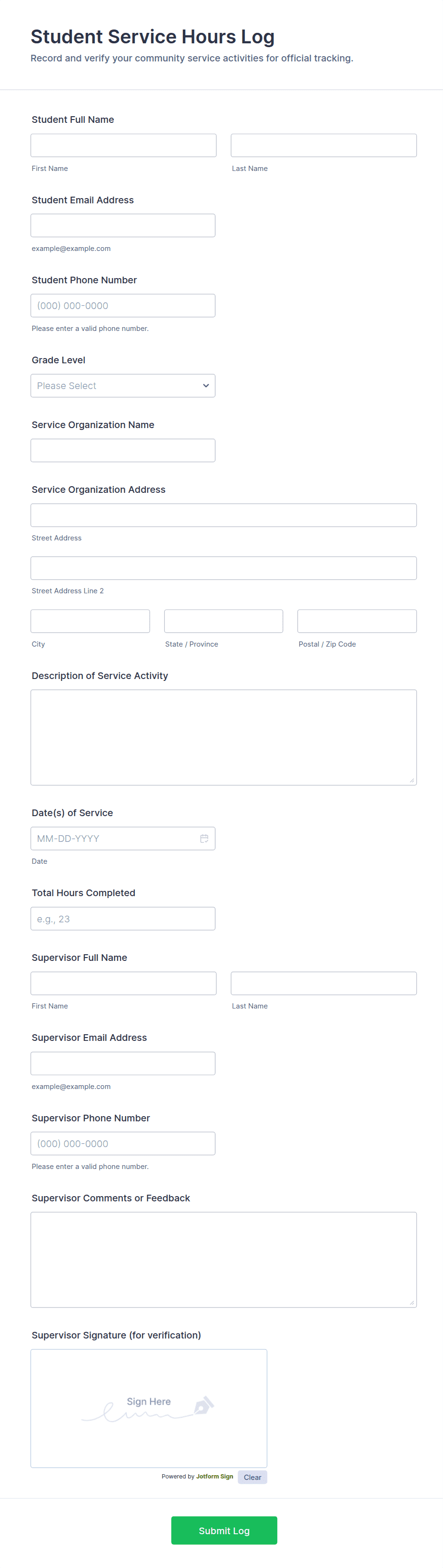The height and width of the screenshot is (1568, 443).
Task: Select the City input field
Action: click(90, 621)
